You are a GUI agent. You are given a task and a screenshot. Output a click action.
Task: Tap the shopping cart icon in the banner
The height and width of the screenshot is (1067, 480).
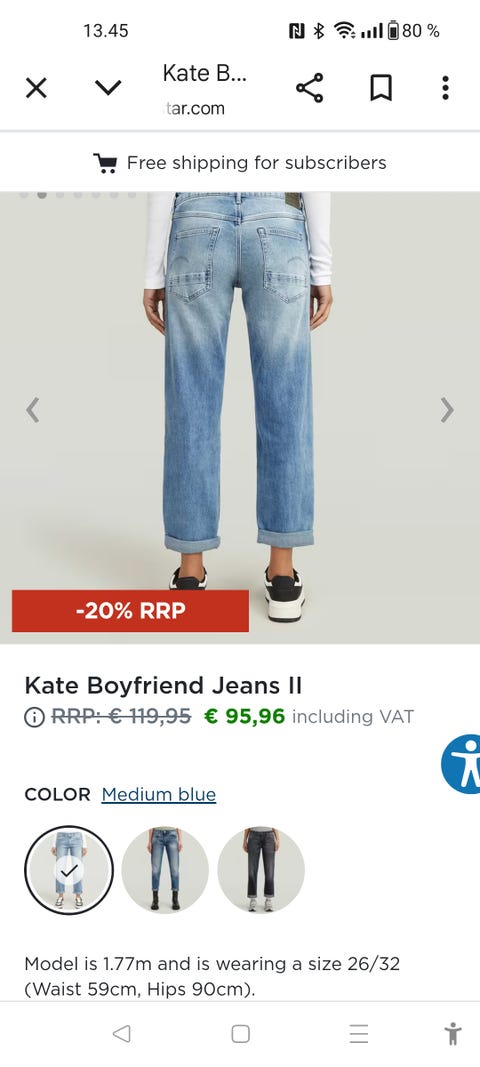(105, 163)
